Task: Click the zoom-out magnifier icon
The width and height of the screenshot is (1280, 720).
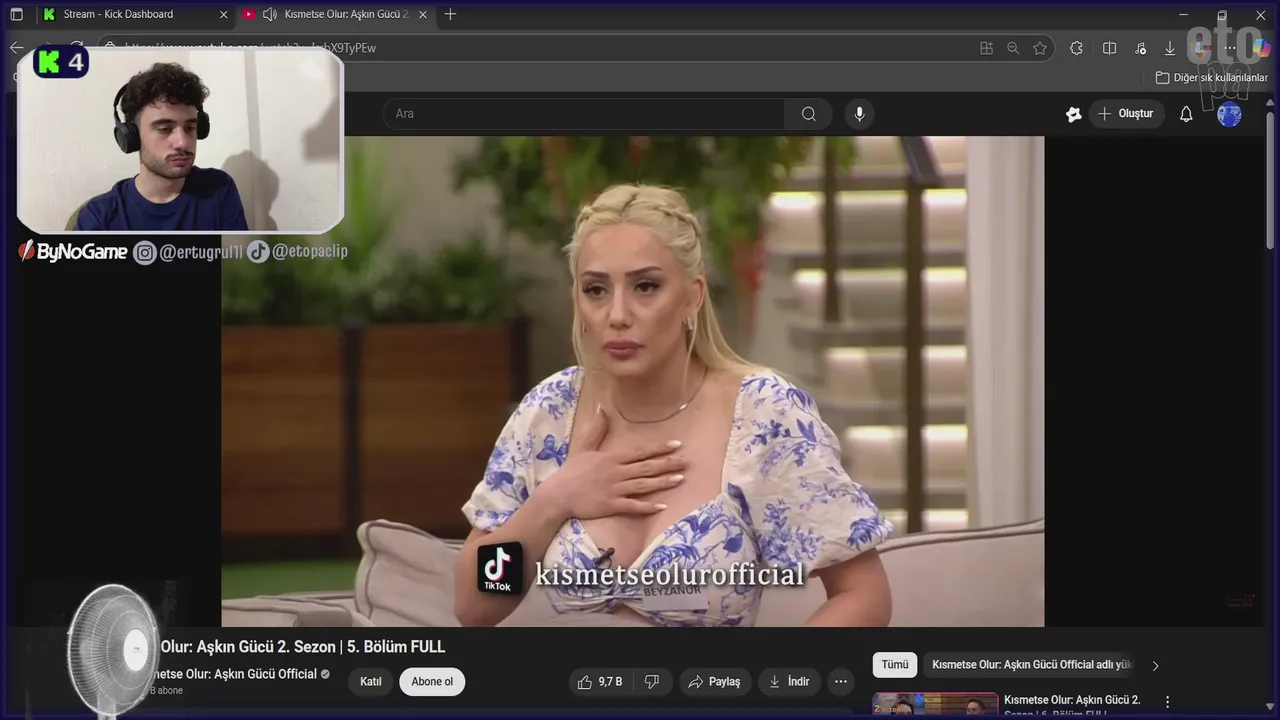Action: 1013,47
